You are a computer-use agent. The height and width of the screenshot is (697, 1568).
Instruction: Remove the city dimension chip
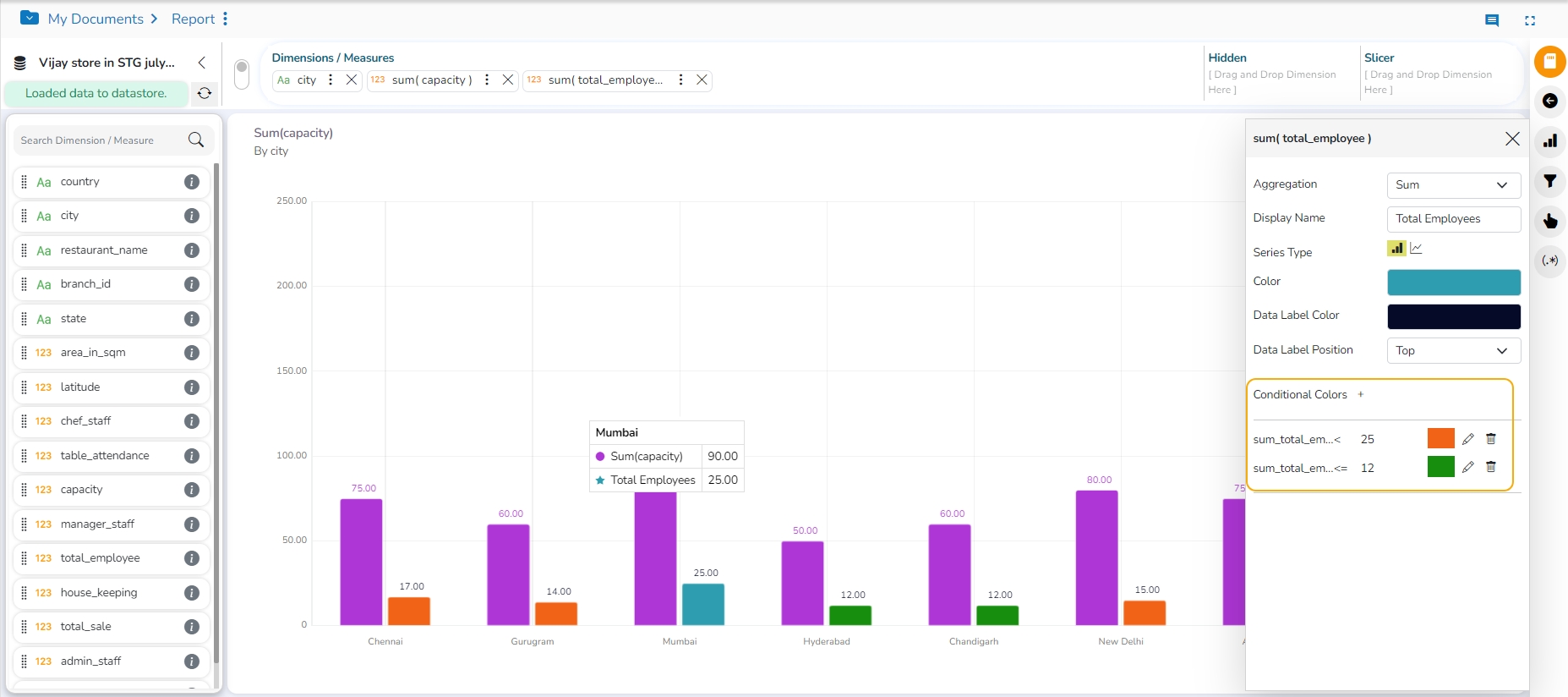coord(352,80)
